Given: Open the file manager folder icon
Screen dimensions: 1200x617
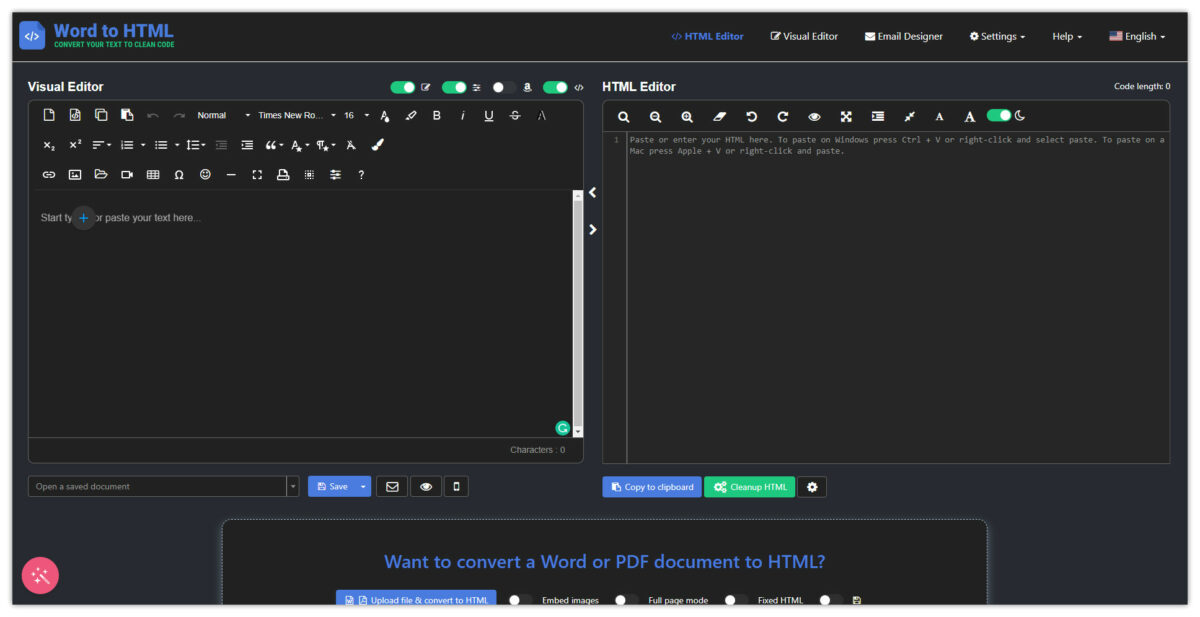Looking at the screenshot, I should pyautogui.click(x=101, y=175).
